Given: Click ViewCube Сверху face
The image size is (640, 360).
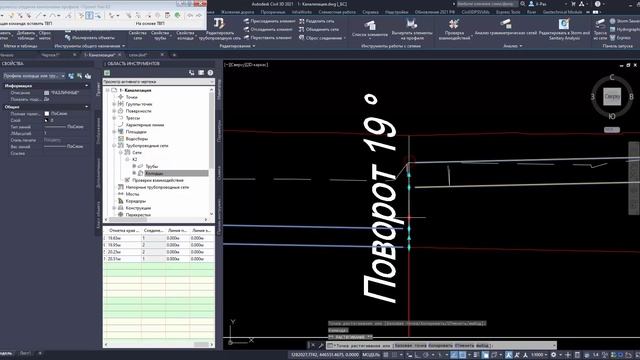Looking at the screenshot, I should coord(612,97).
